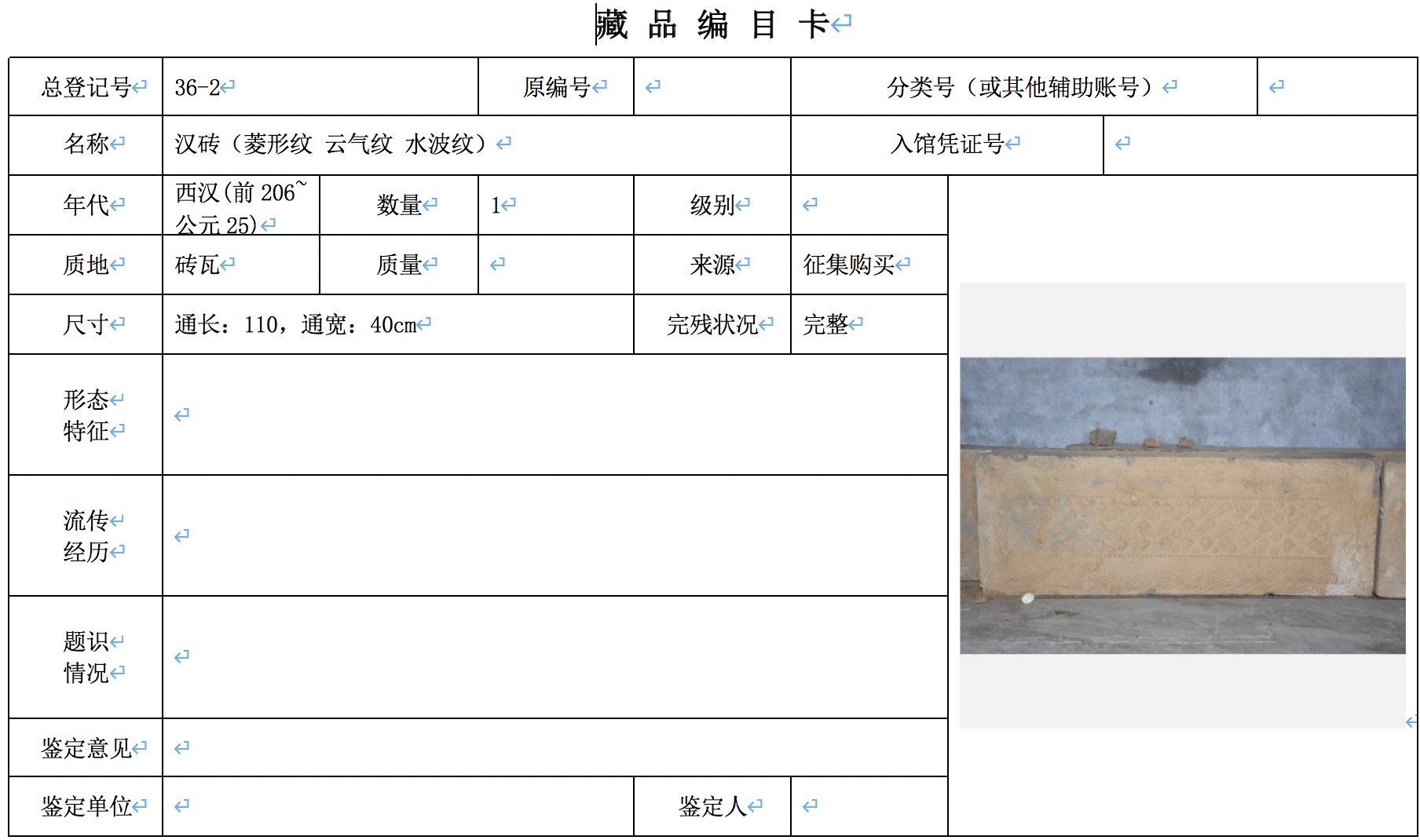Select the 质量 label cell

pyautogui.click(x=399, y=265)
